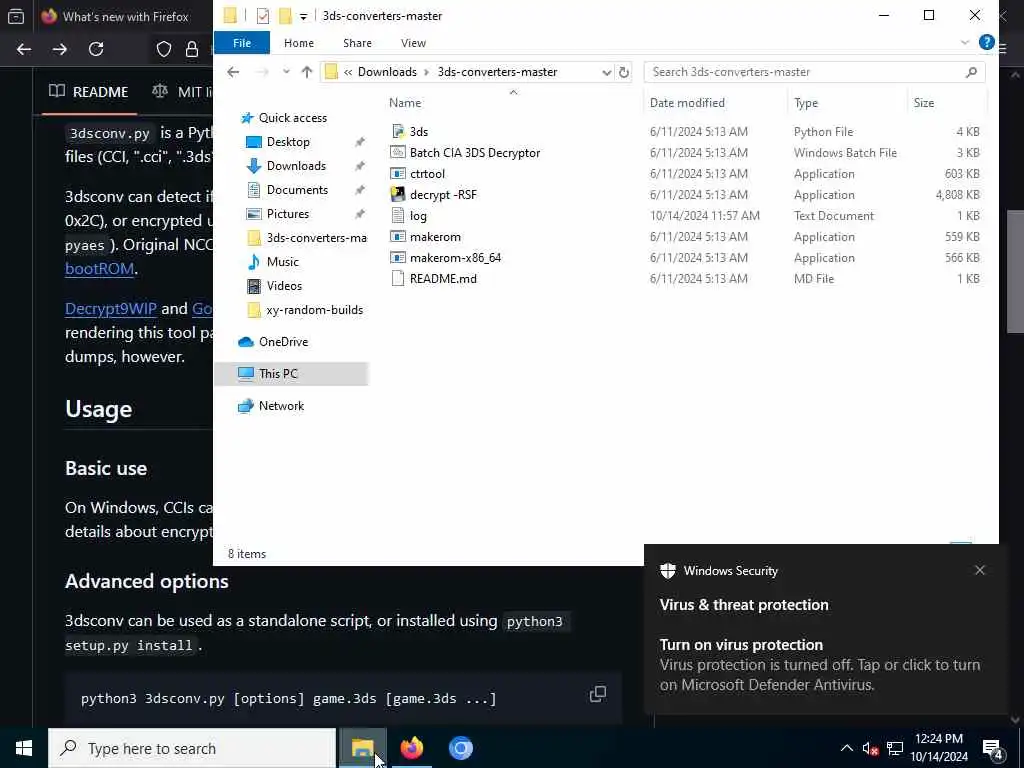This screenshot has height=768, width=1024.
Task: Select the log text document icon
Action: pos(398,215)
